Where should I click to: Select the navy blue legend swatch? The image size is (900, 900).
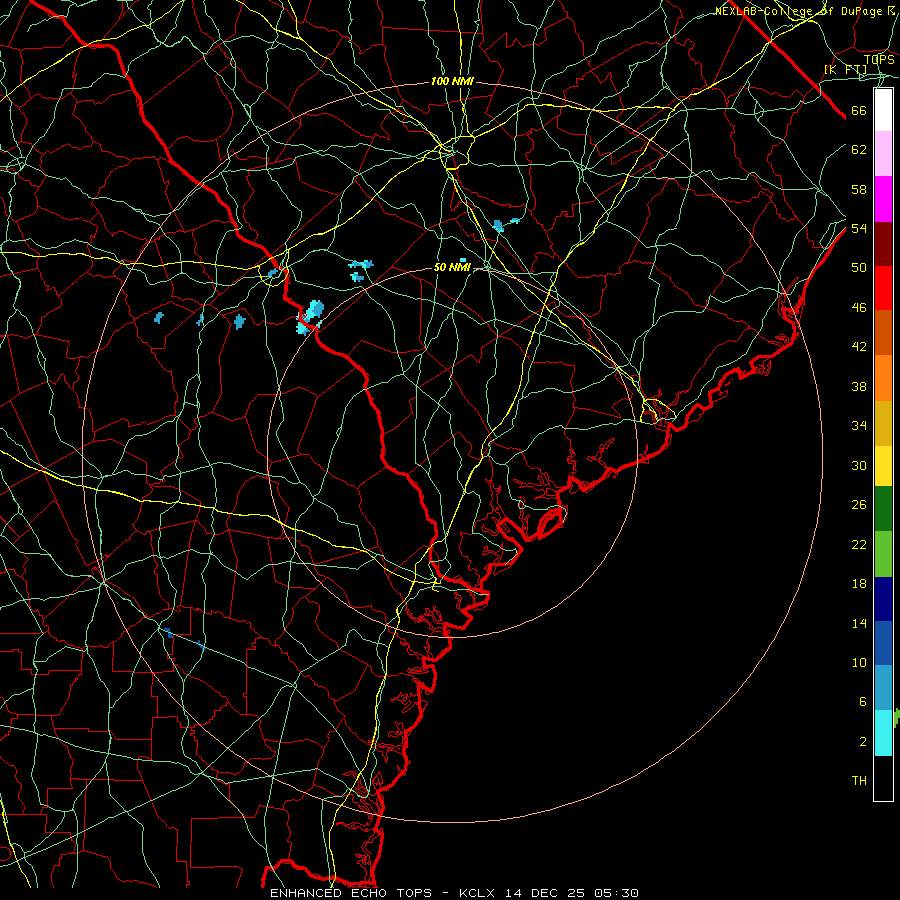(x=883, y=599)
